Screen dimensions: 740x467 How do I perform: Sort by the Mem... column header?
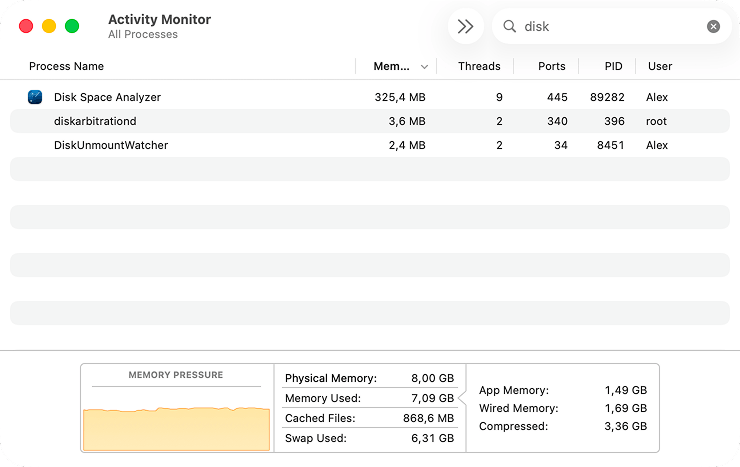[x=391, y=67]
